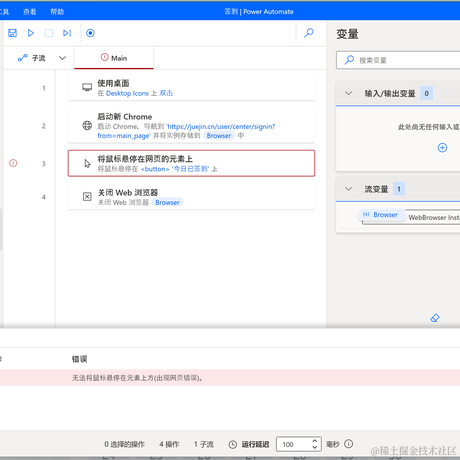This screenshot has height=460, width=460.
Task: Clear variables with the eraser icon
Action: coord(435,318)
